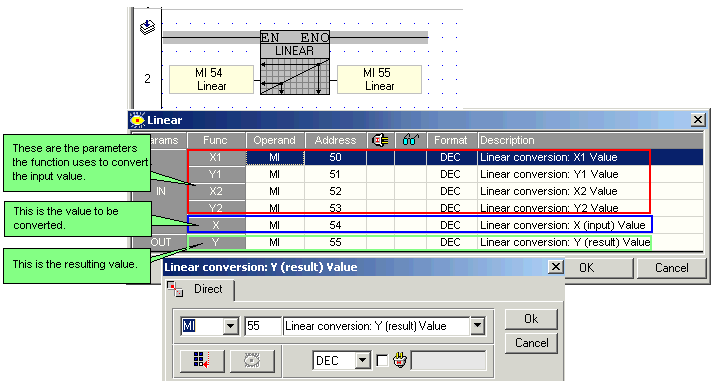Open the MI operand type dropdown
715x384 pixels.
tap(230, 326)
